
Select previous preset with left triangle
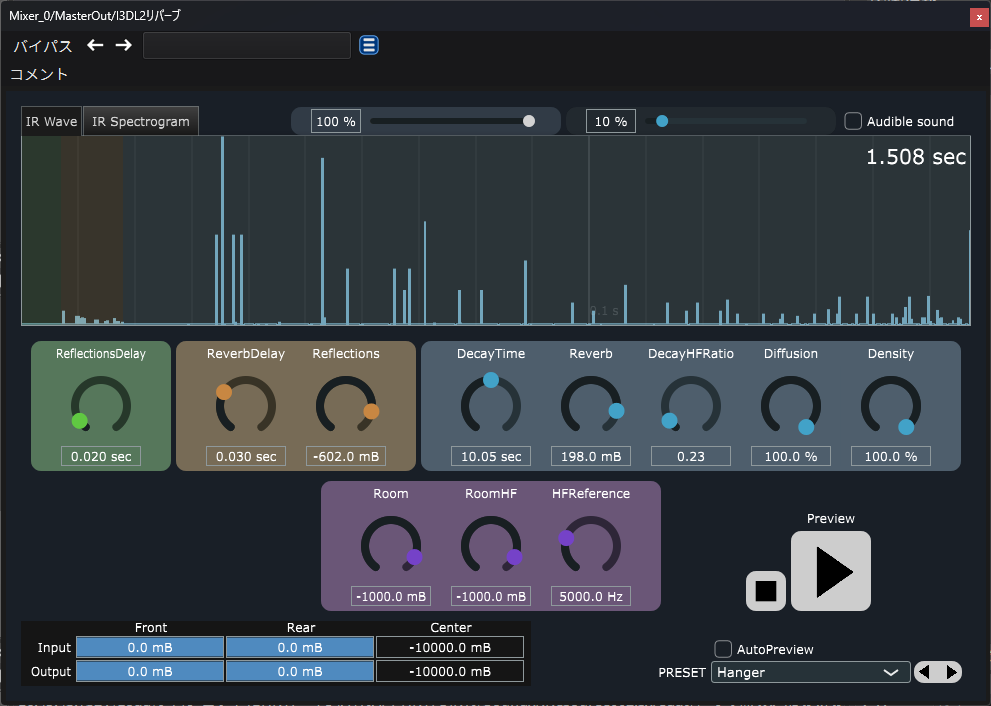click(925, 672)
